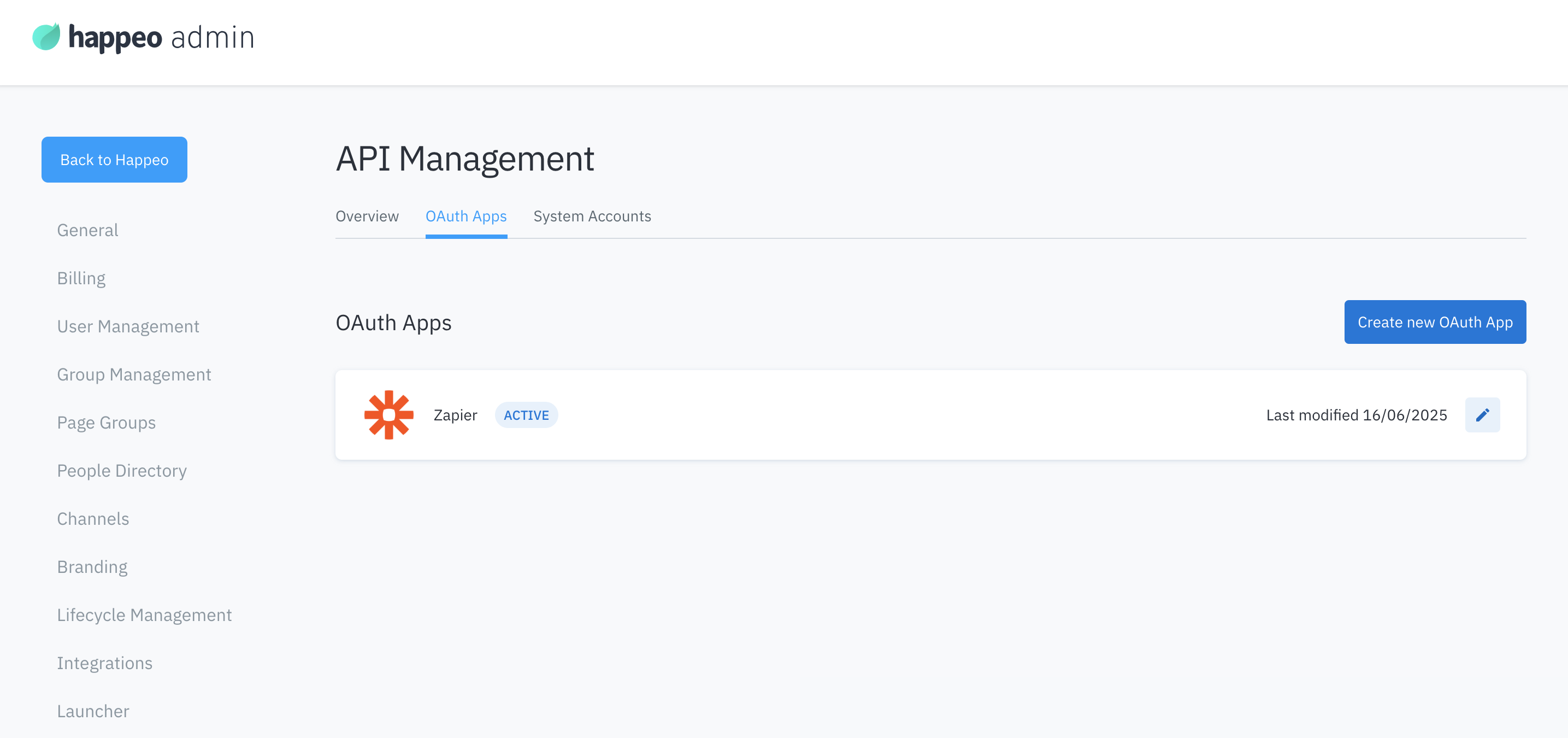Open the System Accounts tab
This screenshot has width=1568, height=738.
pyautogui.click(x=592, y=216)
